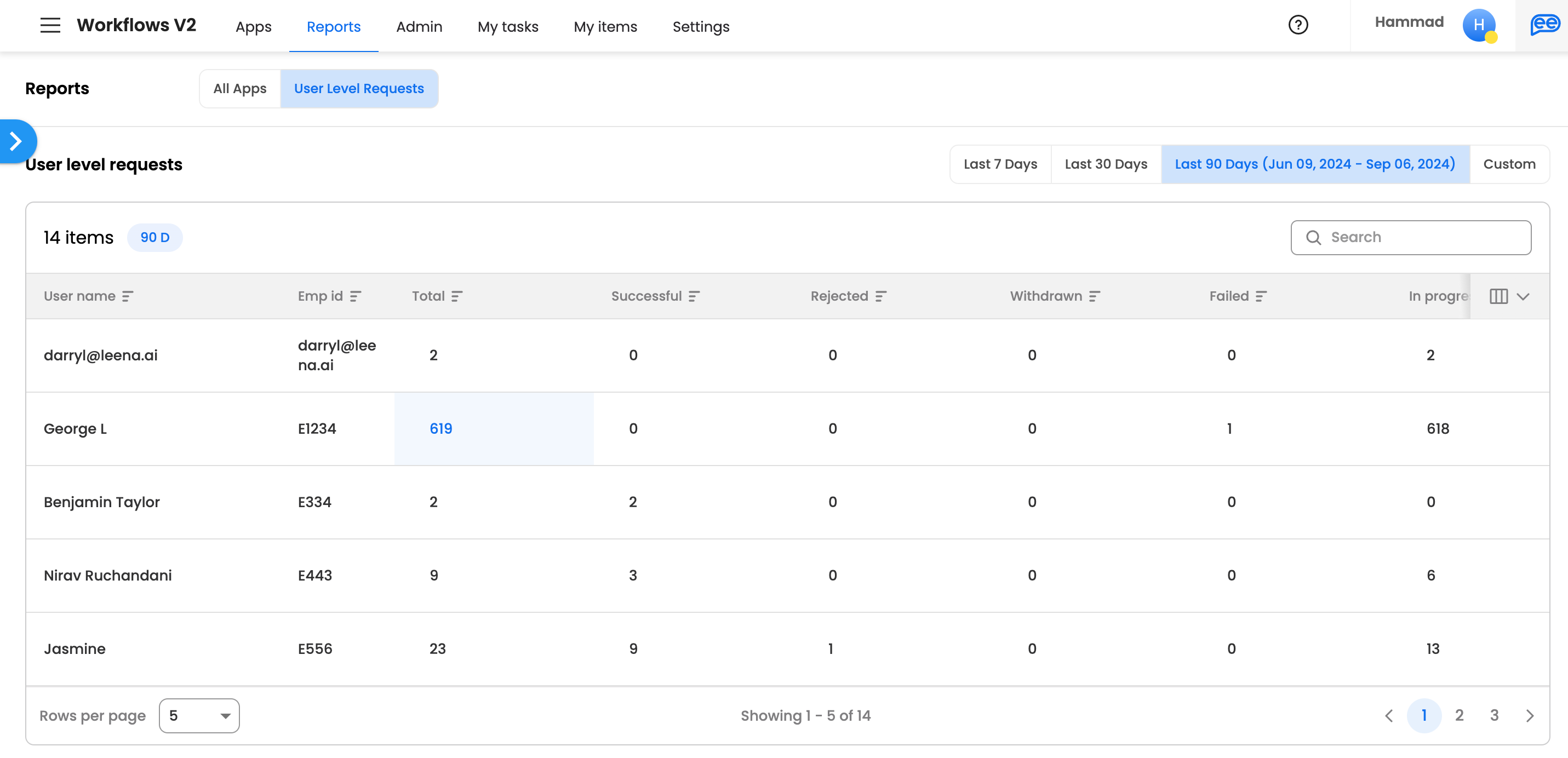Expand the blue side panel arrow

click(x=16, y=141)
